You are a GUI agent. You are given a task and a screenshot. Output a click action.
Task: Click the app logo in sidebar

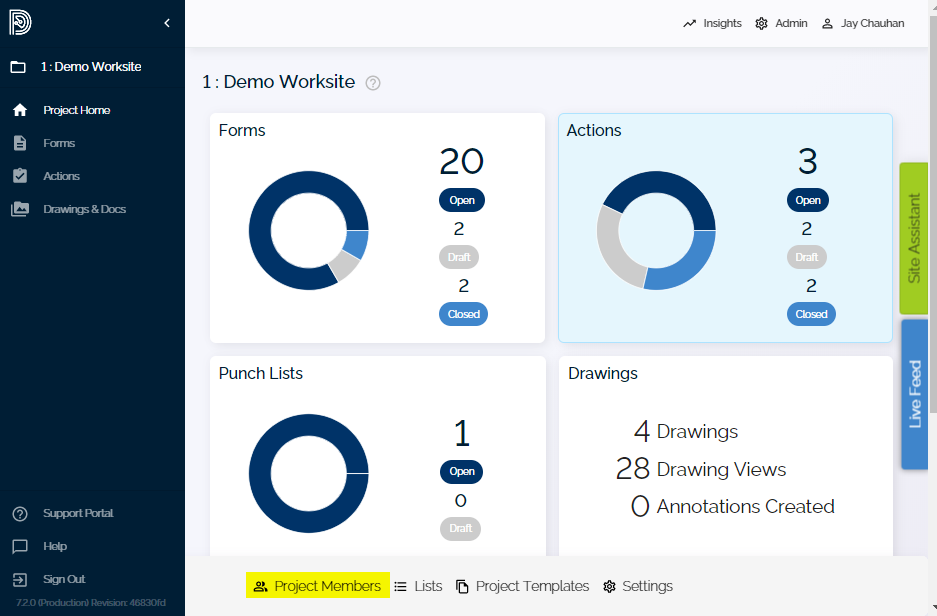pos(20,22)
